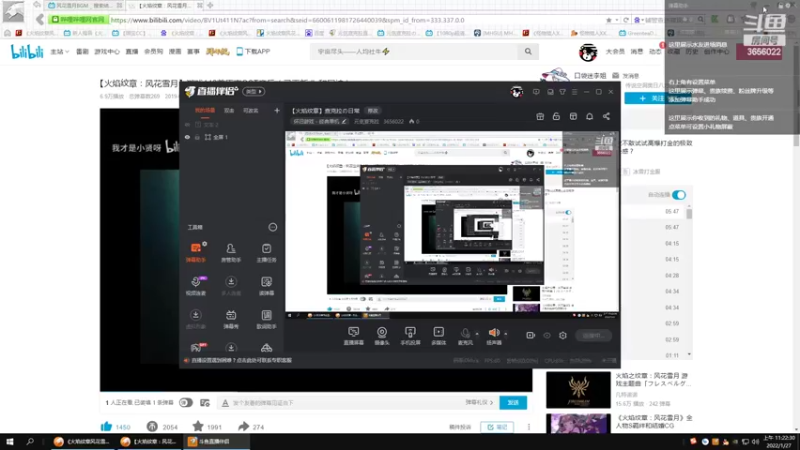The width and height of the screenshot is (800, 450).
Task: Edit stream category pencil icon
Action: click(x=344, y=121)
